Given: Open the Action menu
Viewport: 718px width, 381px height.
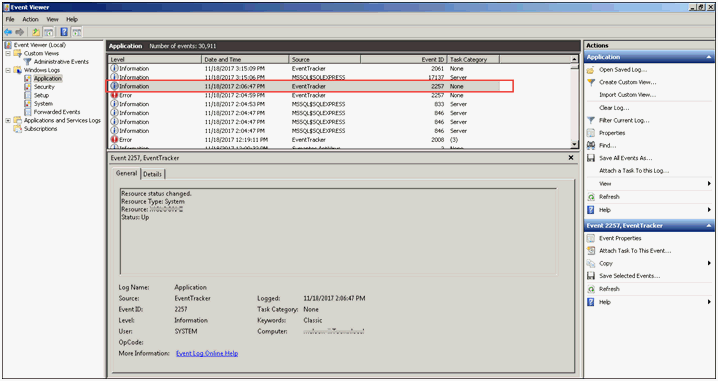Looking at the screenshot, I should tap(31, 19).
